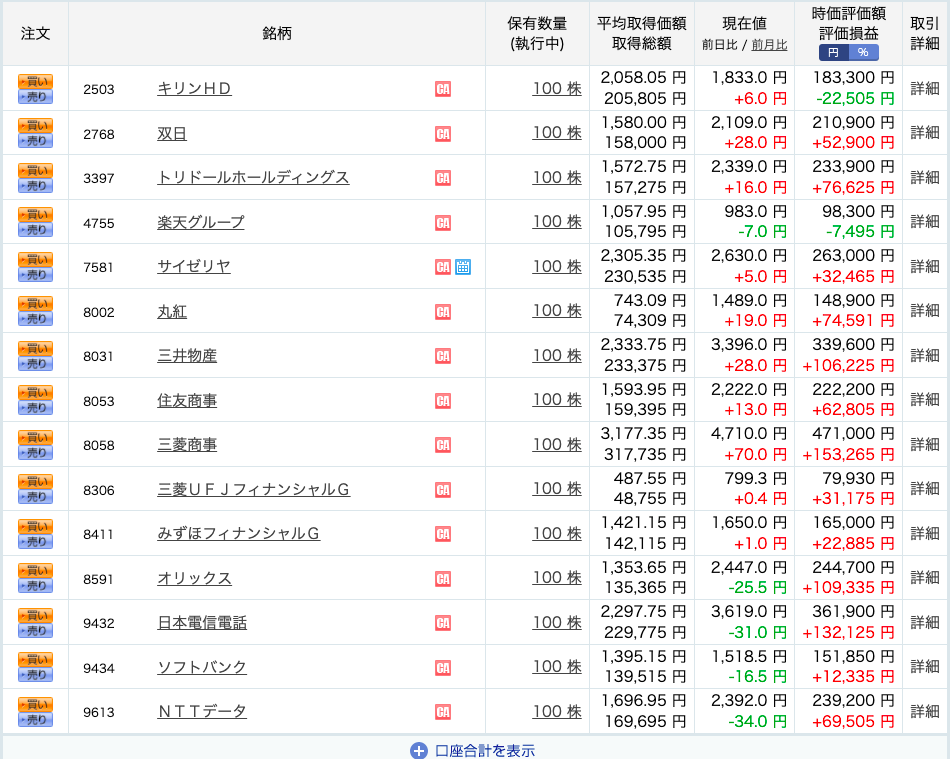
Task: Open 詳細 for NTTデータ row
Action: click(925, 712)
